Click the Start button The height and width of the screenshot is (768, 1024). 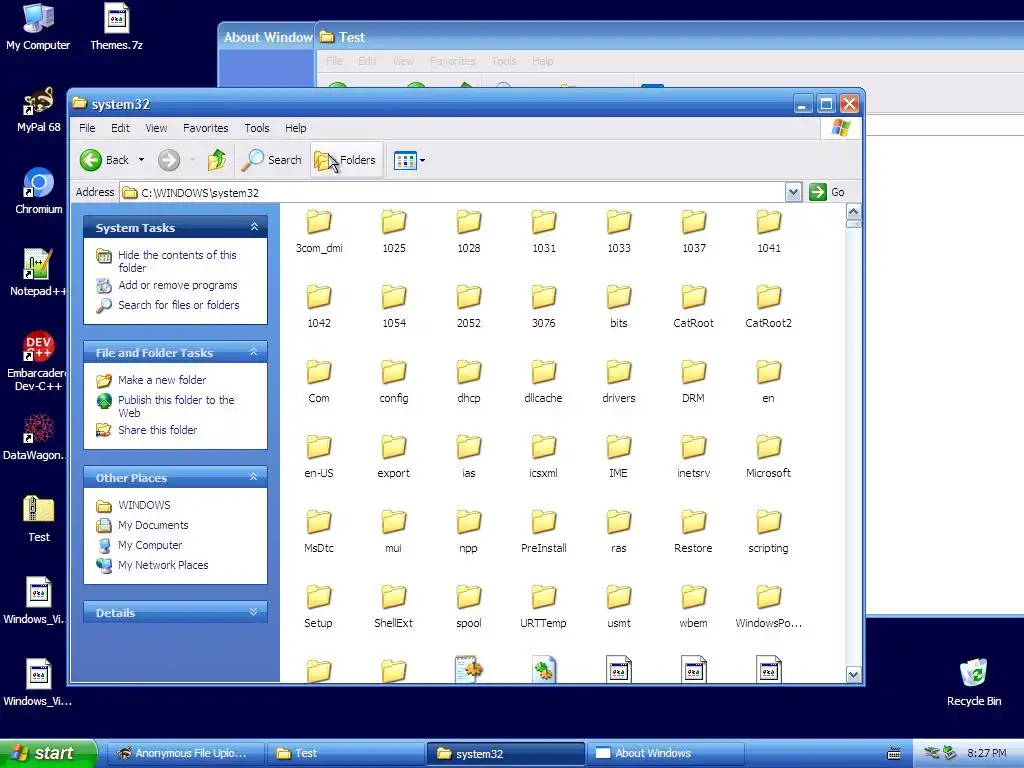[x=47, y=754]
